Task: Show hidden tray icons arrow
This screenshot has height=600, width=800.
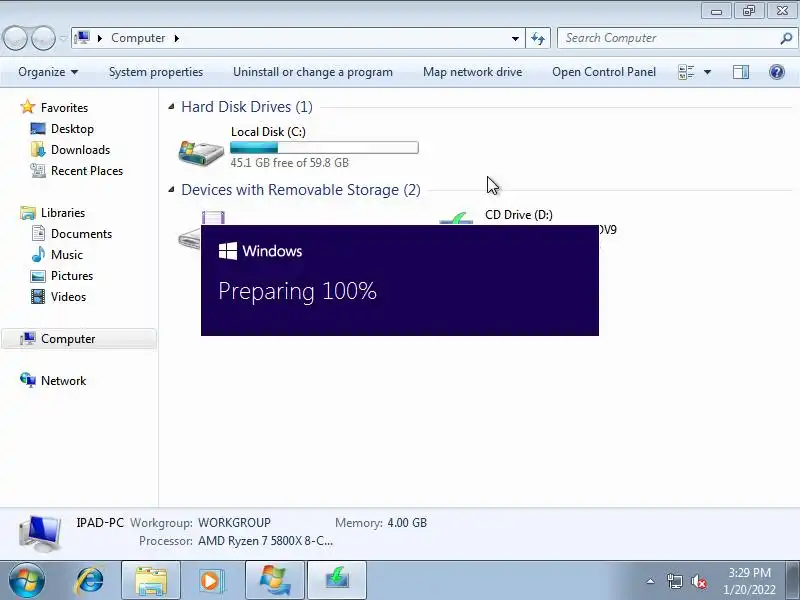Action: (651, 581)
